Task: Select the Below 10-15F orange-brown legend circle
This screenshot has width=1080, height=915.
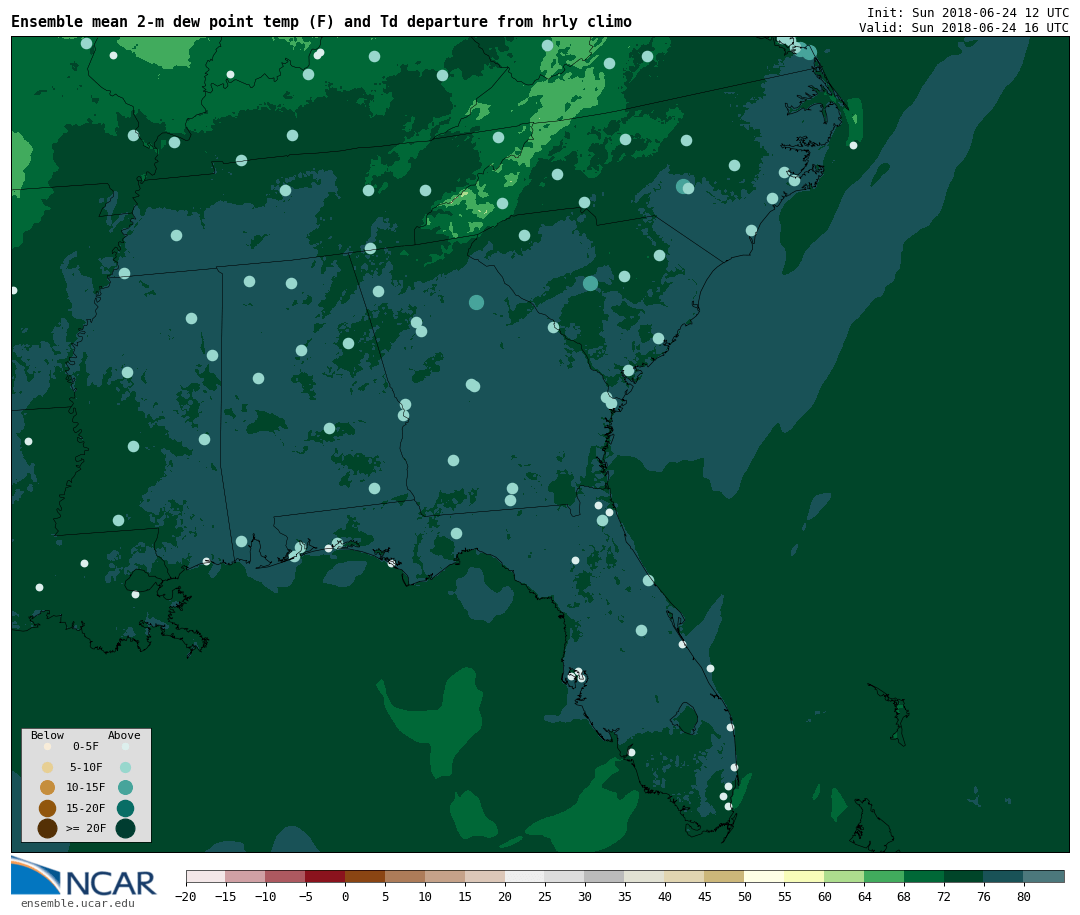Action: tap(48, 788)
